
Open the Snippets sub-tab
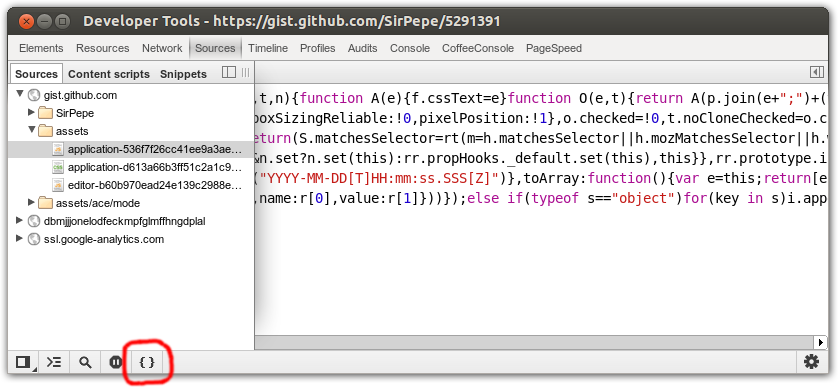point(183,74)
